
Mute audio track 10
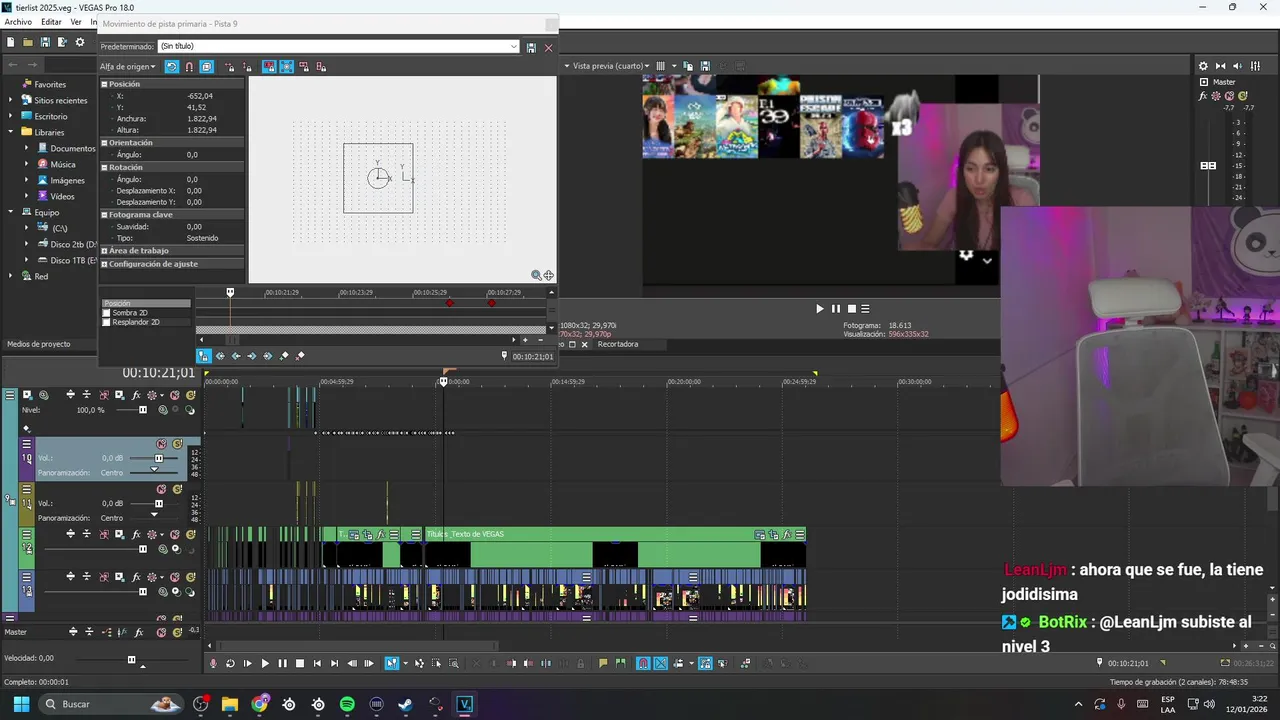pos(161,444)
